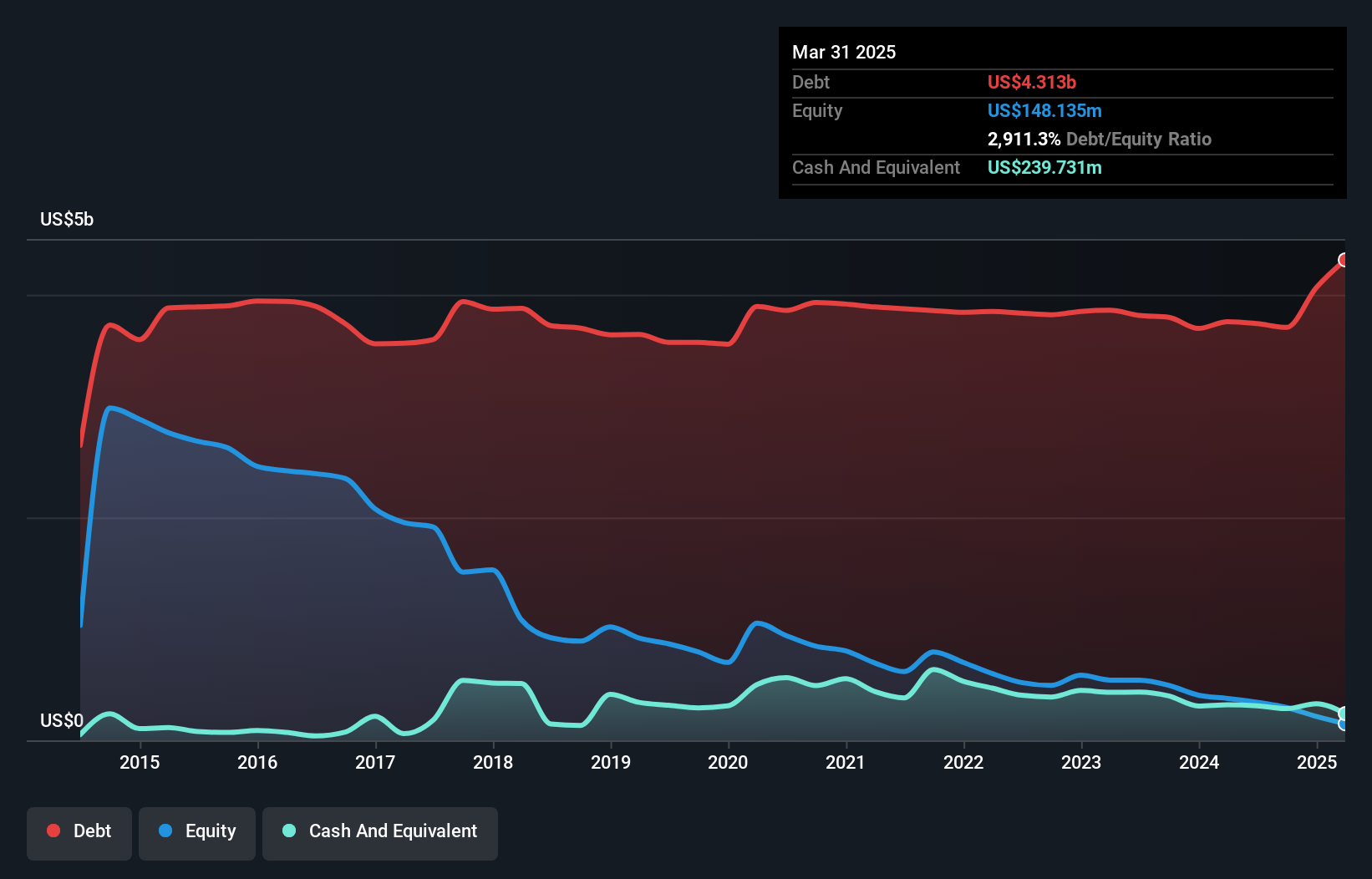Viewport: 1372px width, 879px height.
Task: Toggle the Cash And Equivalent legend button
Action: click(380, 833)
